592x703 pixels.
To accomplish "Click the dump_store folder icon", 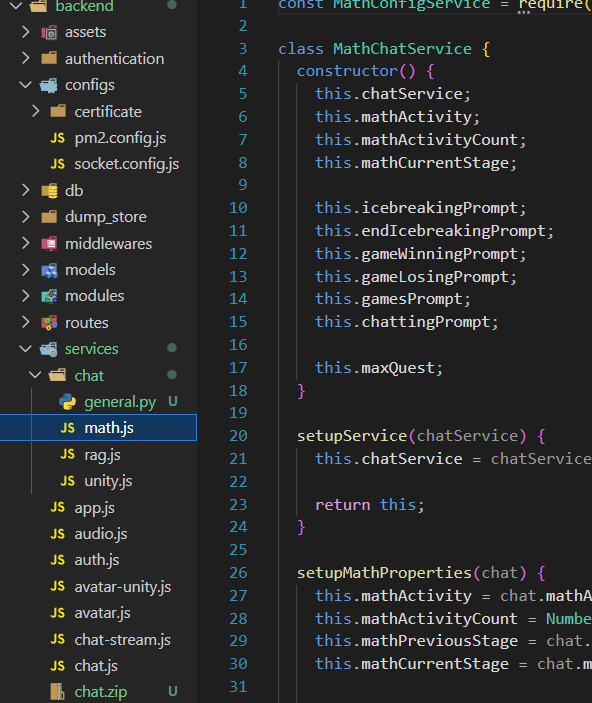I will coord(49,217).
